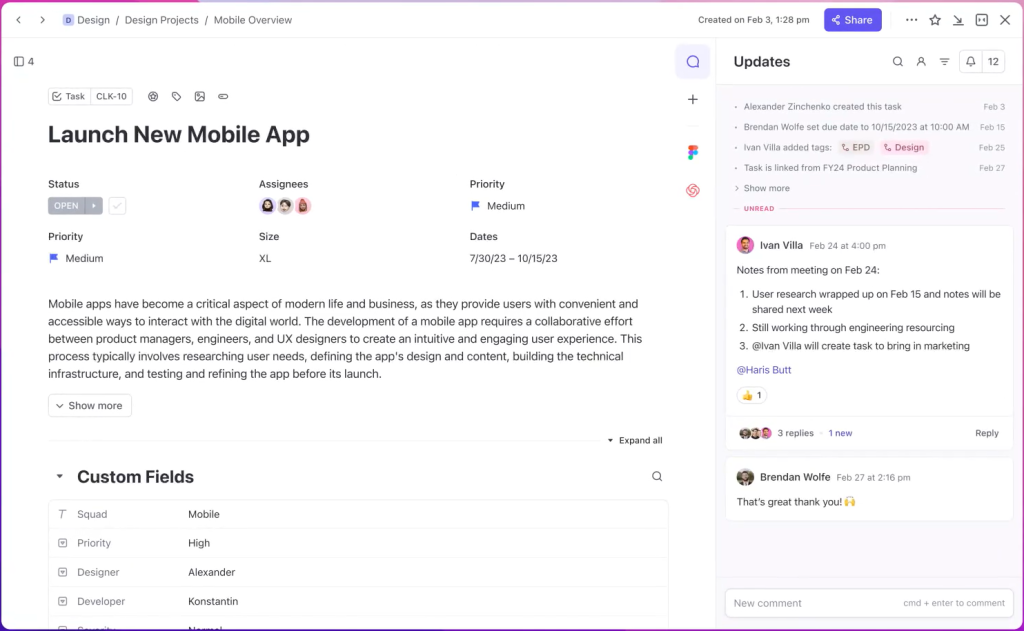Click the AI assistant icon in the task toolbar
Screen dimensions: 1024x631
point(153,97)
